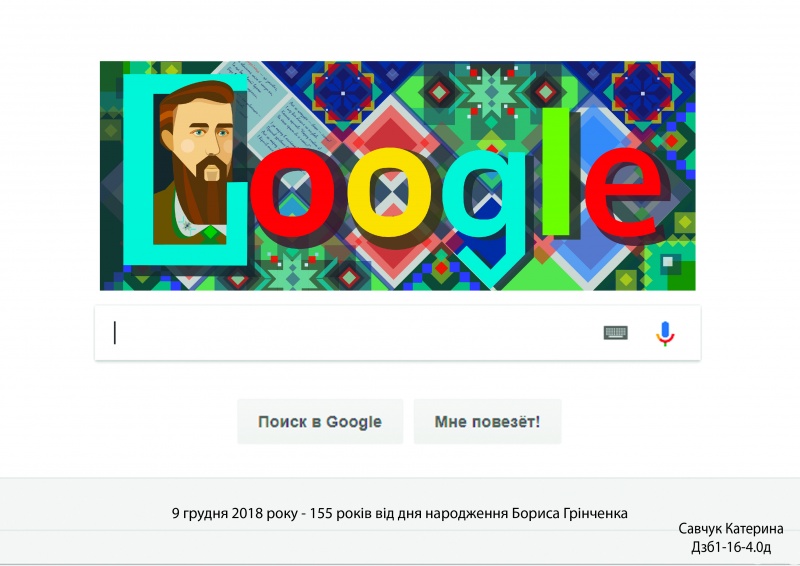Click the microphone voice search icon

coord(665,333)
